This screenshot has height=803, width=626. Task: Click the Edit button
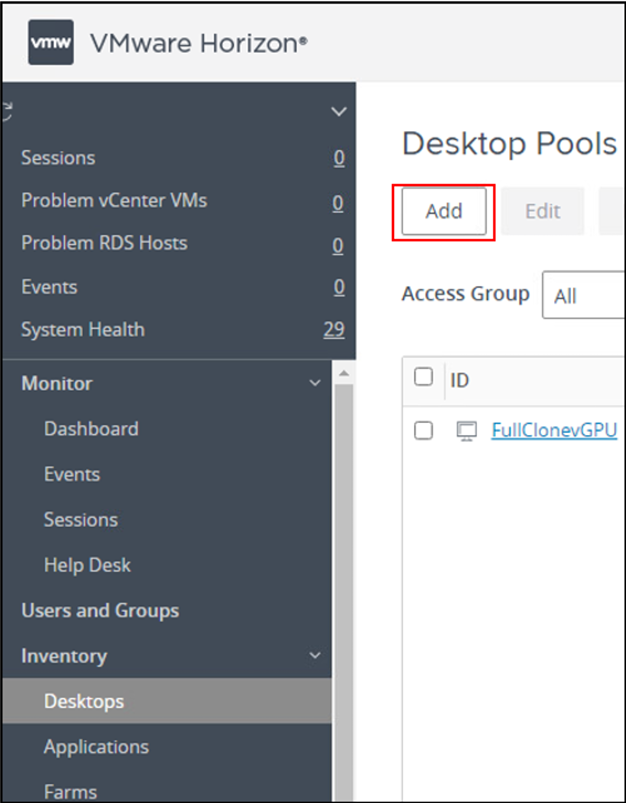pyautogui.click(x=541, y=211)
